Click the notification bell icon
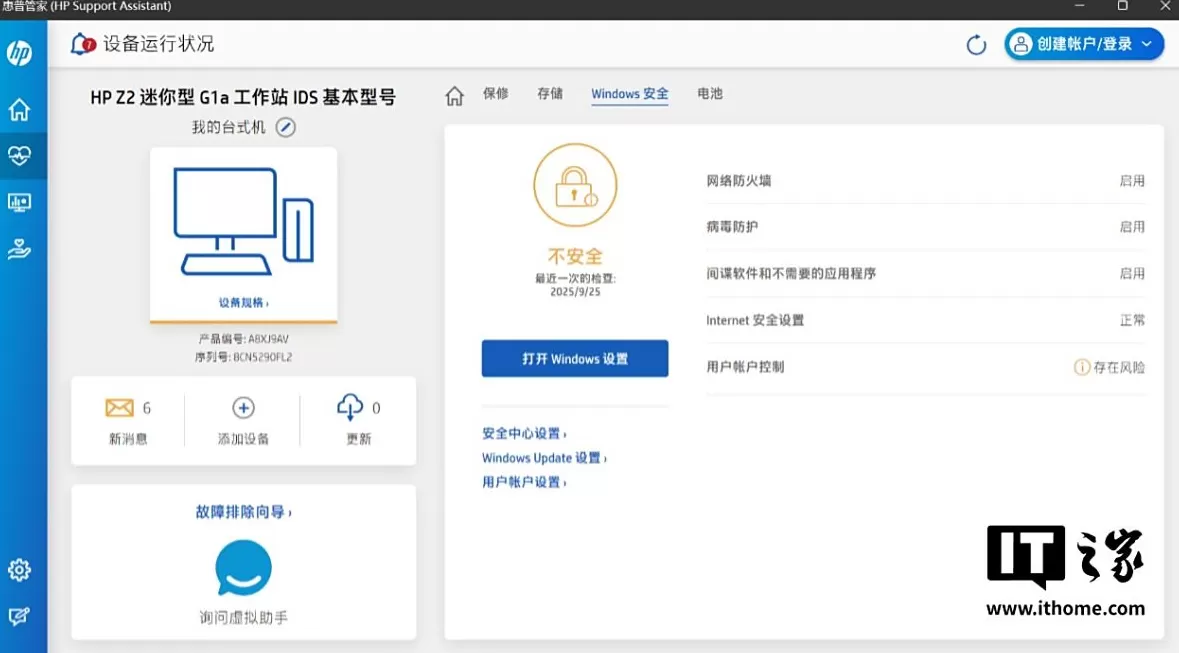Viewport: 1179px width, 653px height. (x=83, y=44)
